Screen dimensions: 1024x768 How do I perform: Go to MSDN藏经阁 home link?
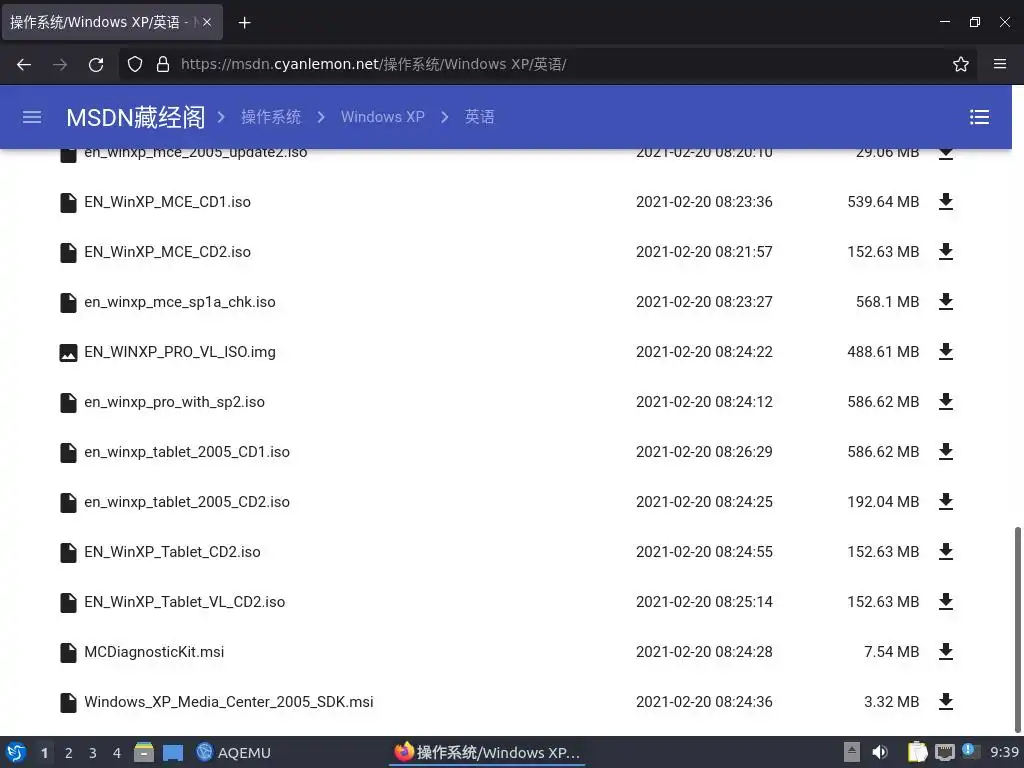click(136, 118)
